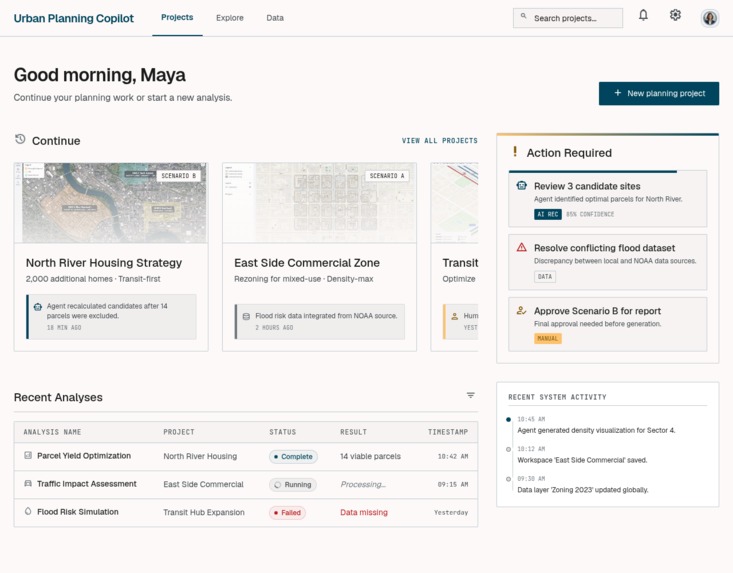Sort by PROJECT column header
The width and height of the screenshot is (733, 573).
click(x=179, y=432)
